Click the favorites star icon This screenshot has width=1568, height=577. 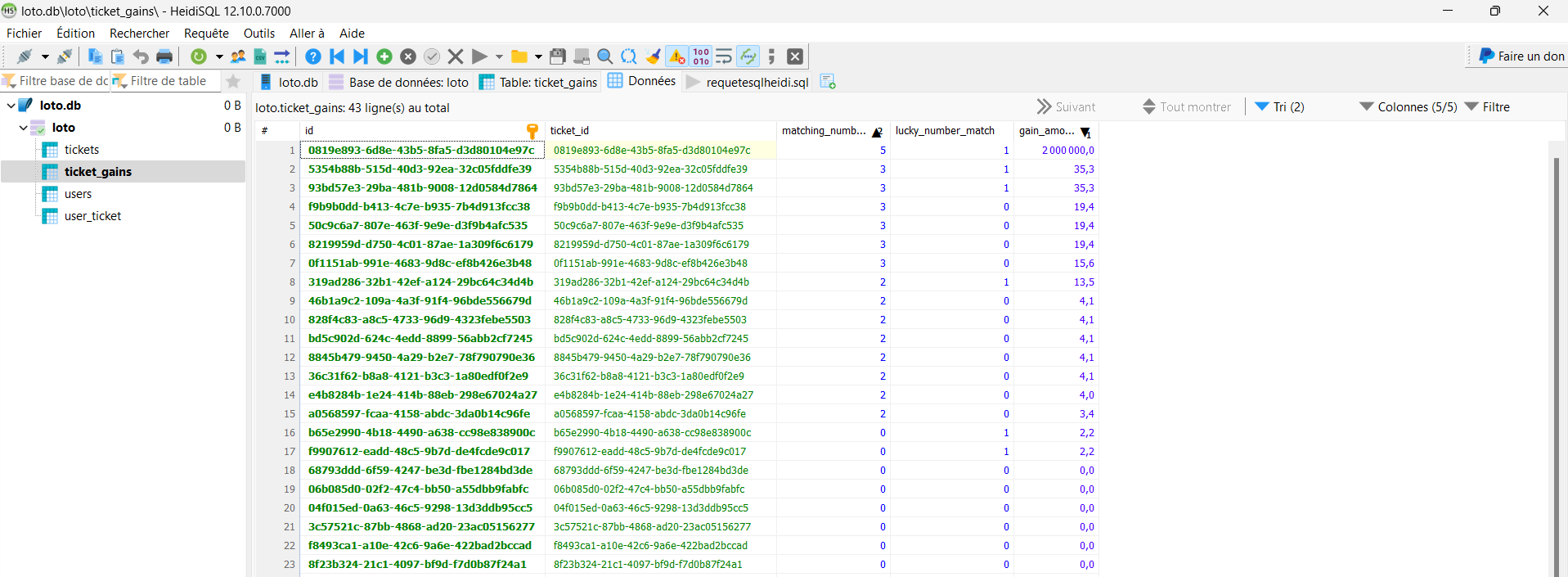click(233, 81)
